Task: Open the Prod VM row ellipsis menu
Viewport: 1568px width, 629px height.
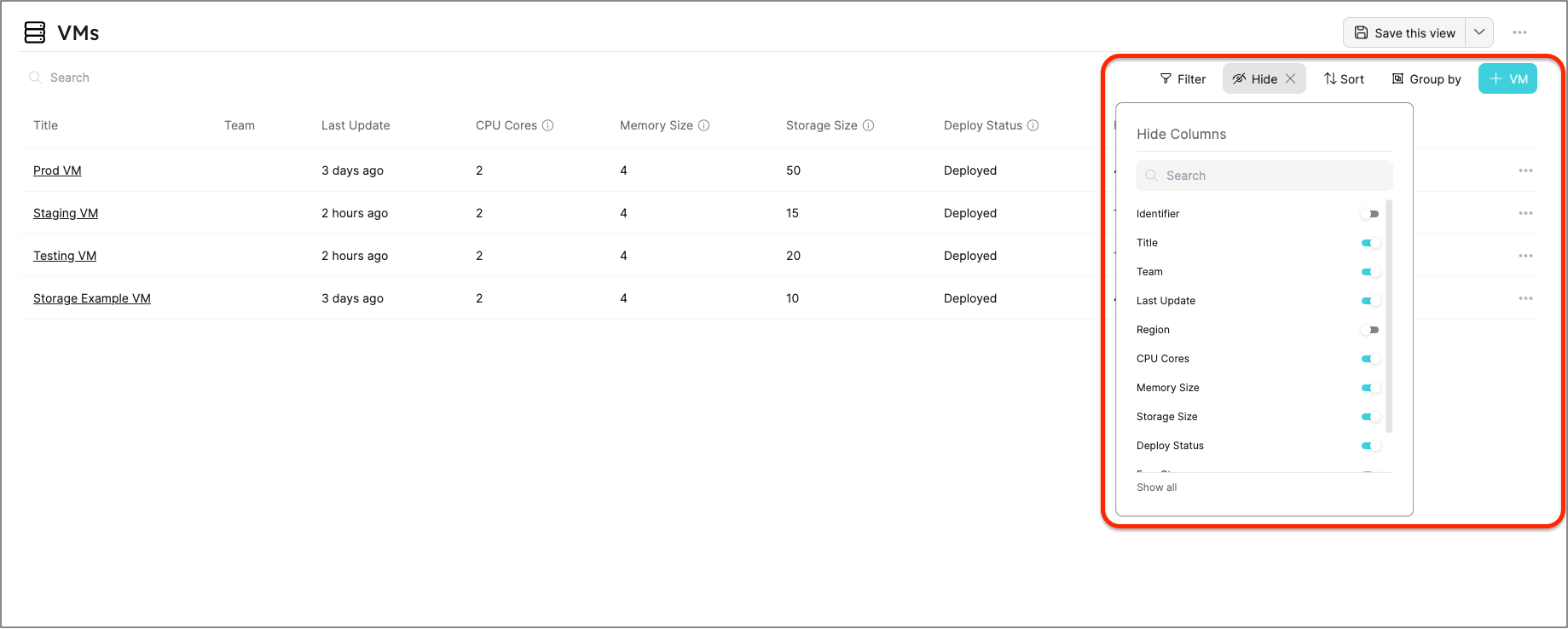Action: (1525, 170)
